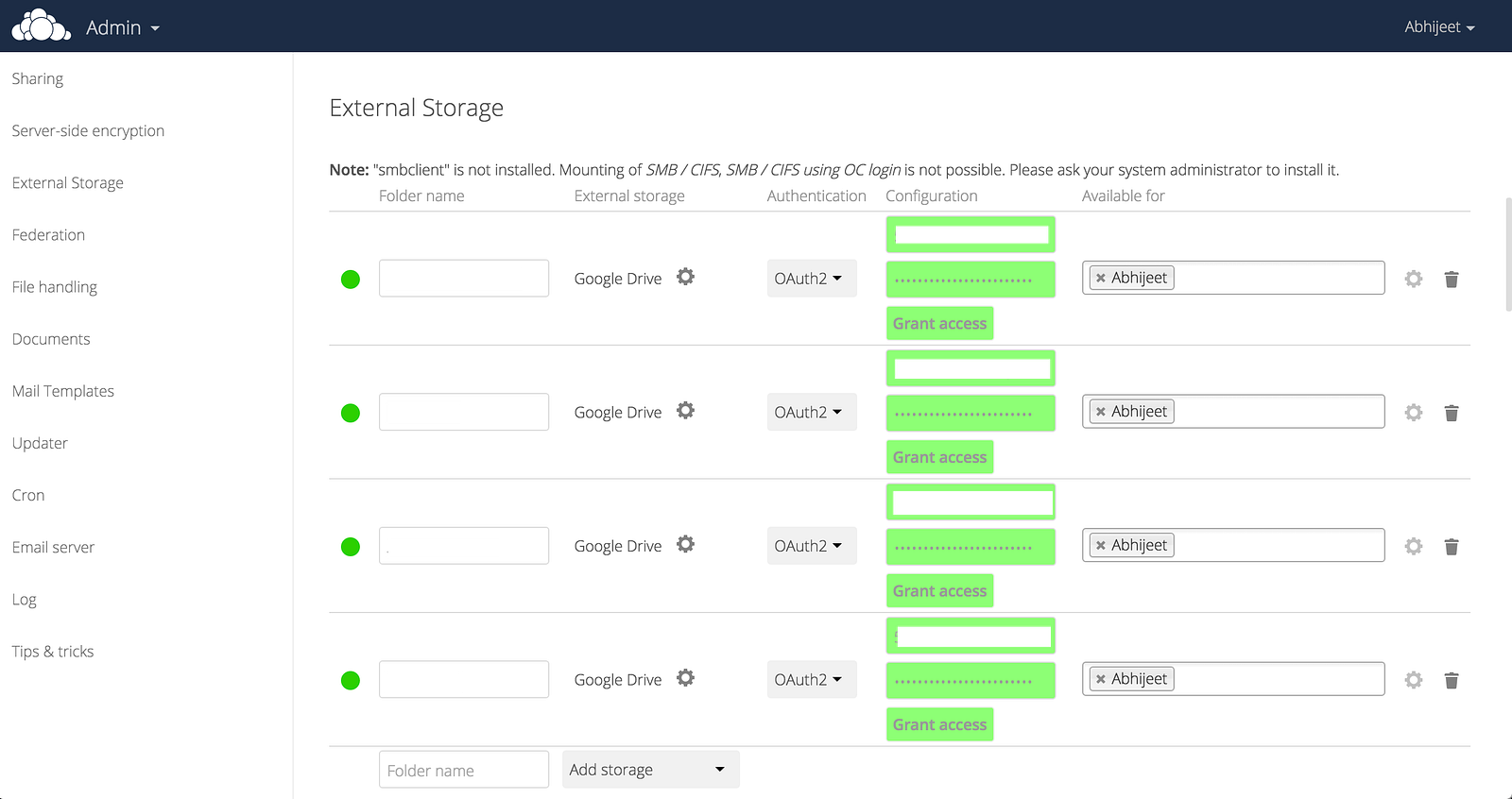Click Grant access in the first storage row
Viewport: 1512px width, 799px height.
[x=940, y=323]
